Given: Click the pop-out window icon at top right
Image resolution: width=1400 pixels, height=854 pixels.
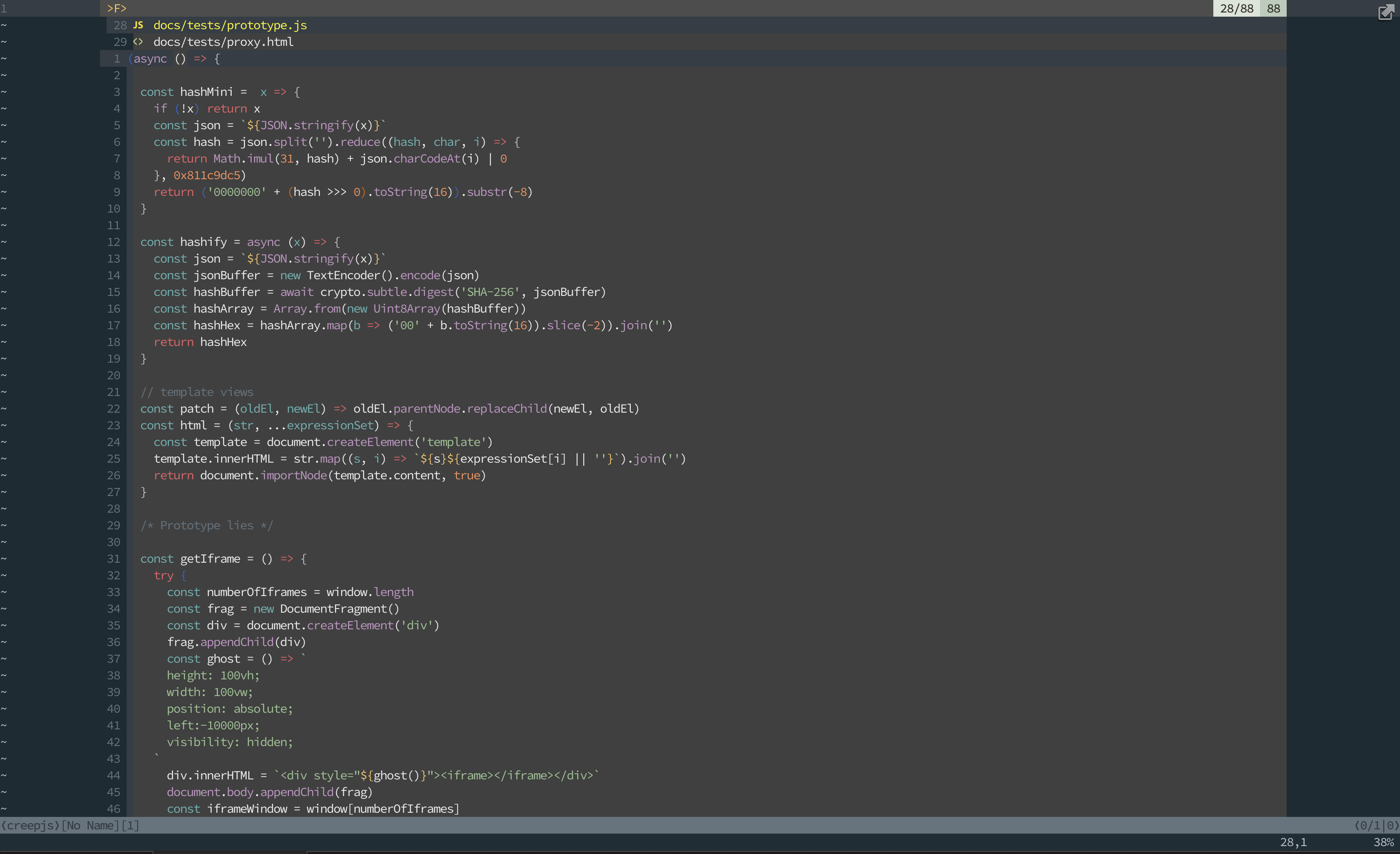Looking at the screenshot, I should (1385, 12).
